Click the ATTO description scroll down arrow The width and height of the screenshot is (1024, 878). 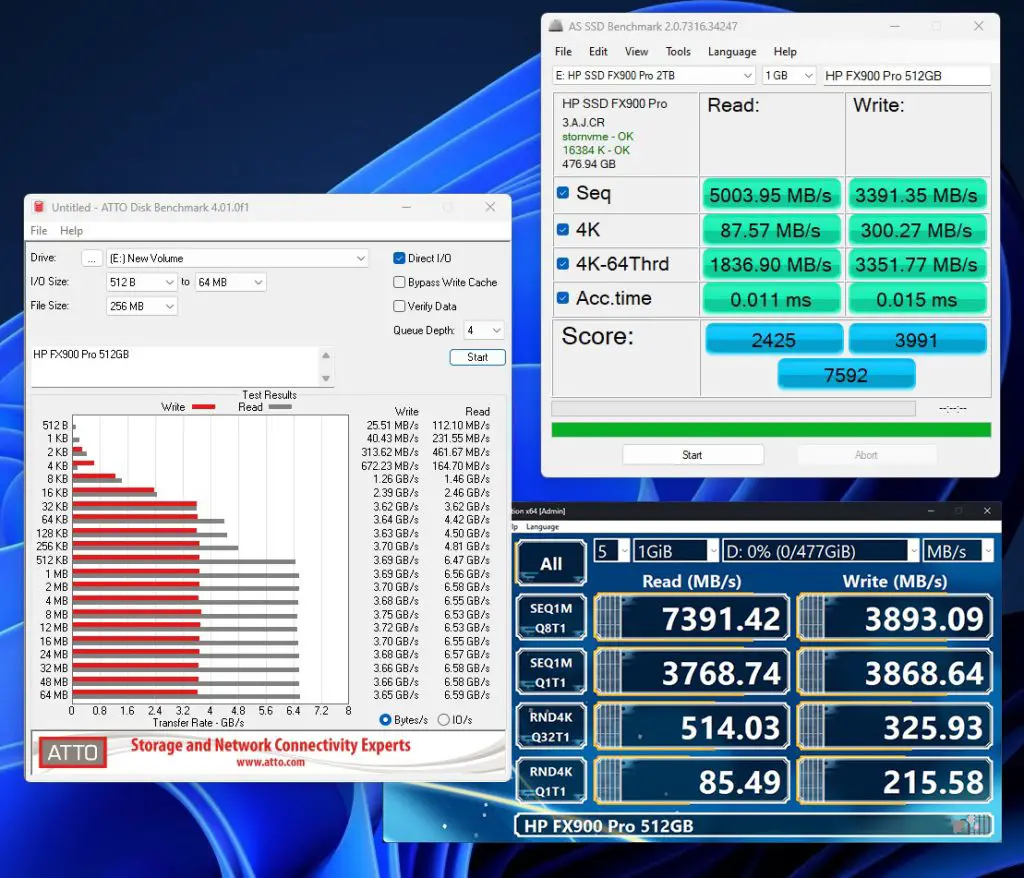(x=326, y=378)
